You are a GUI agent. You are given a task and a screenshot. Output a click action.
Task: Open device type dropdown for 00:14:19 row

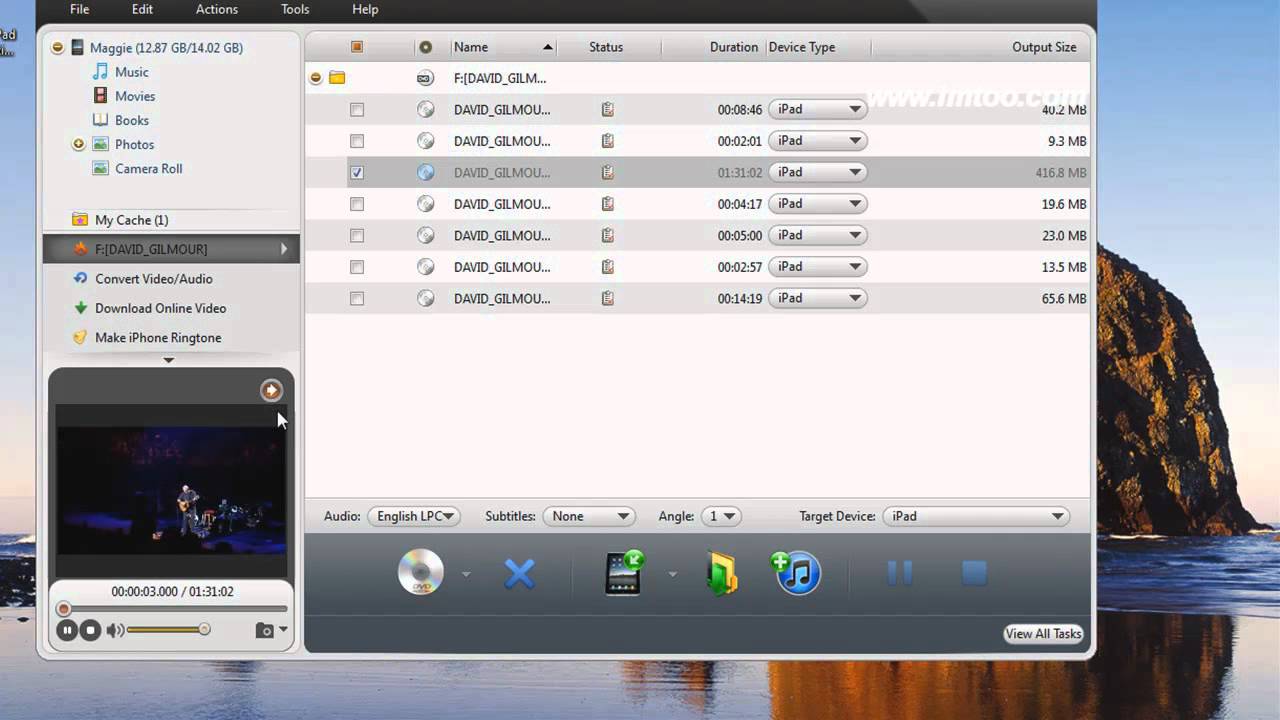817,298
